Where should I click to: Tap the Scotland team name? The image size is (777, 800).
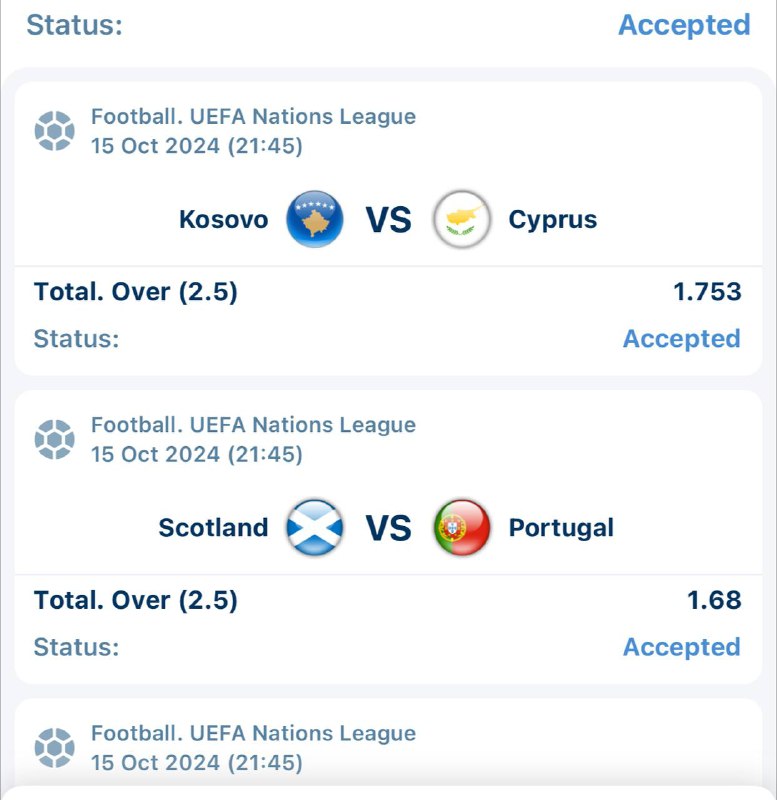click(x=213, y=527)
